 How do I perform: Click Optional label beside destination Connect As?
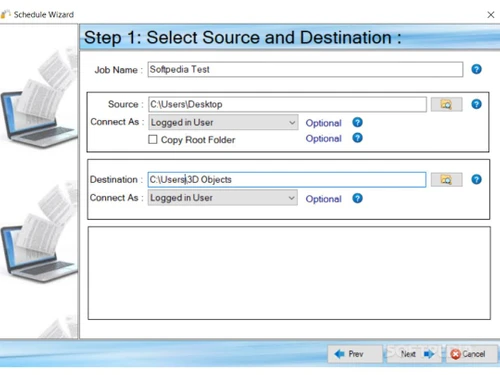323,199
